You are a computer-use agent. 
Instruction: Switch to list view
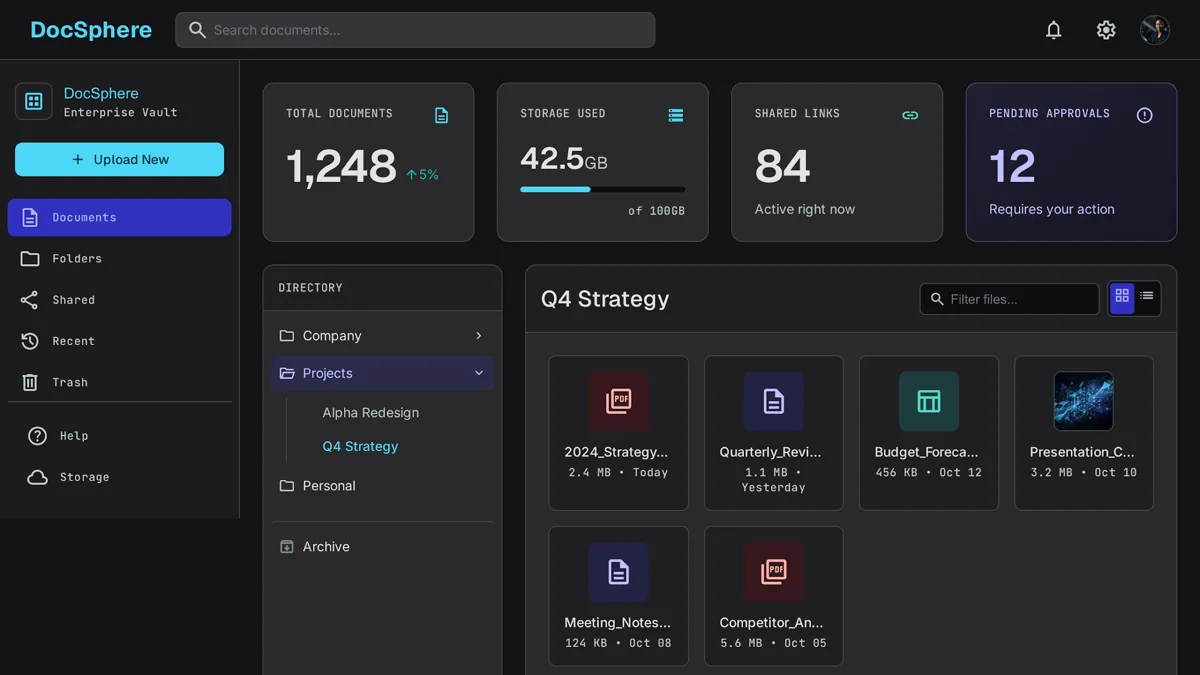[x=1147, y=298]
